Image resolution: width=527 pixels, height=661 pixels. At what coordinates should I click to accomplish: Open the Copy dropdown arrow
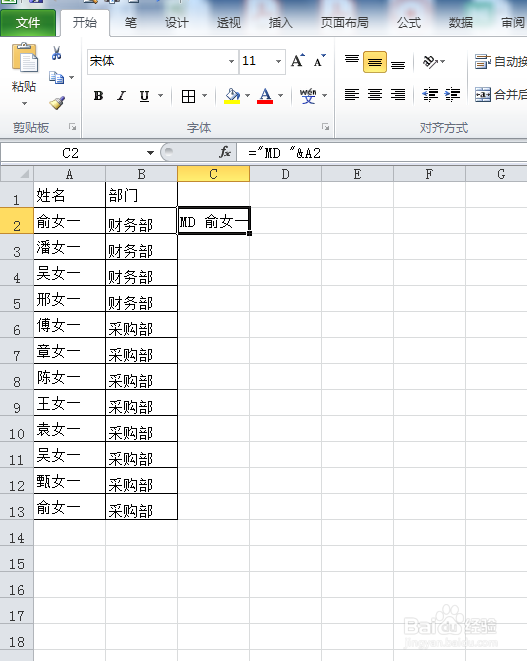(x=71, y=78)
